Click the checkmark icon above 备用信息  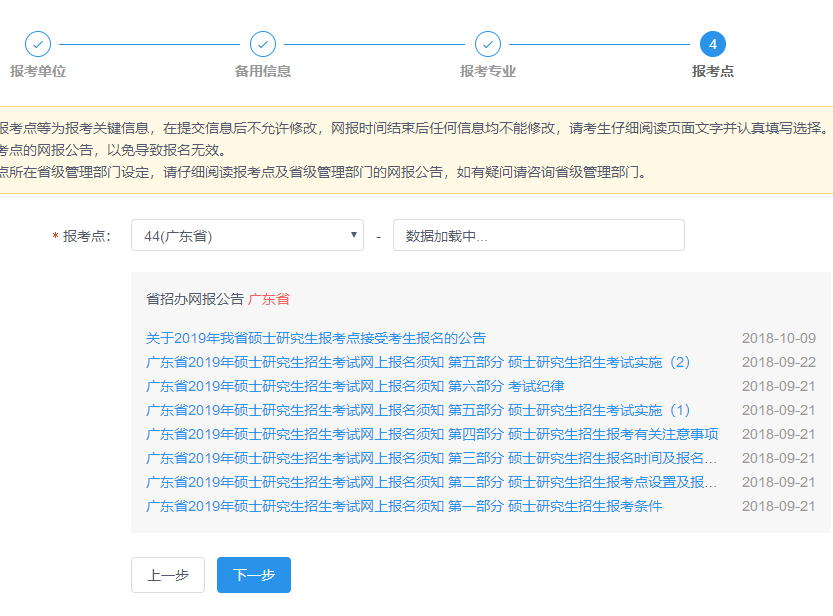pyautogui.click(x=263, y=44)
